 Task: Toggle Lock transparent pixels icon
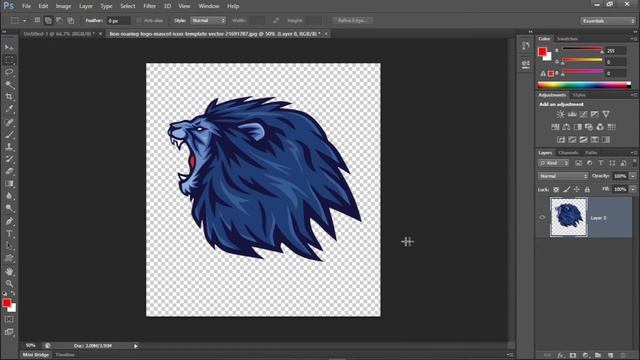[556, 189]
